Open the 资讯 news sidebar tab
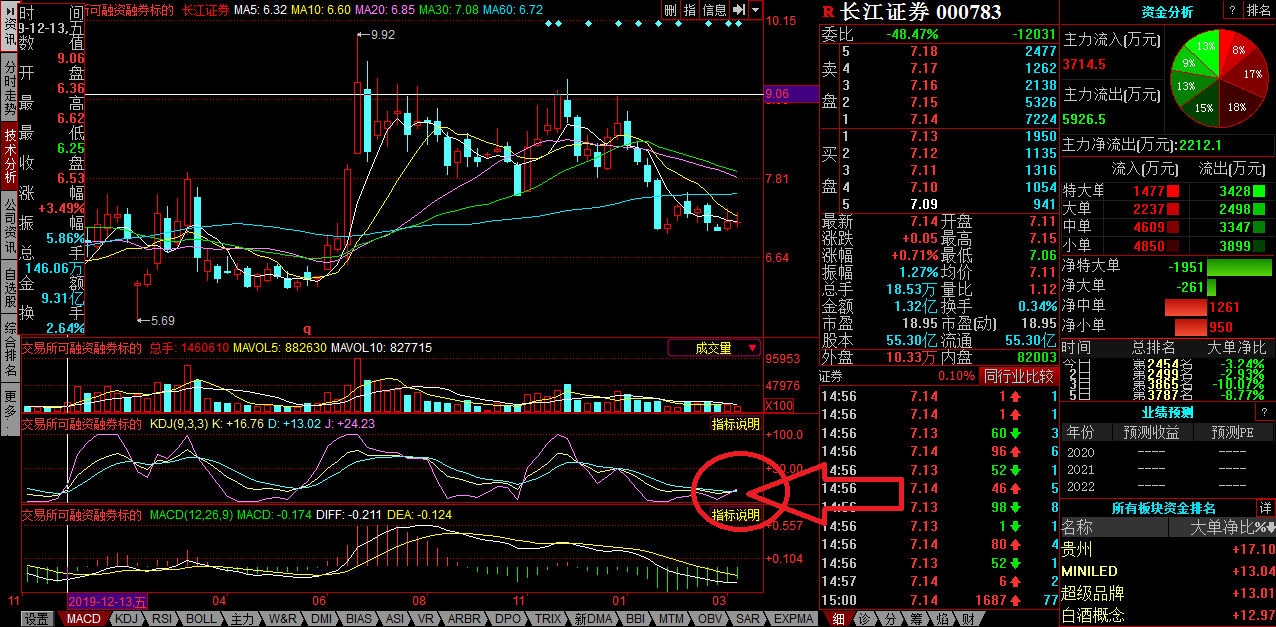The image size is (1276, 627). point(9,28)
